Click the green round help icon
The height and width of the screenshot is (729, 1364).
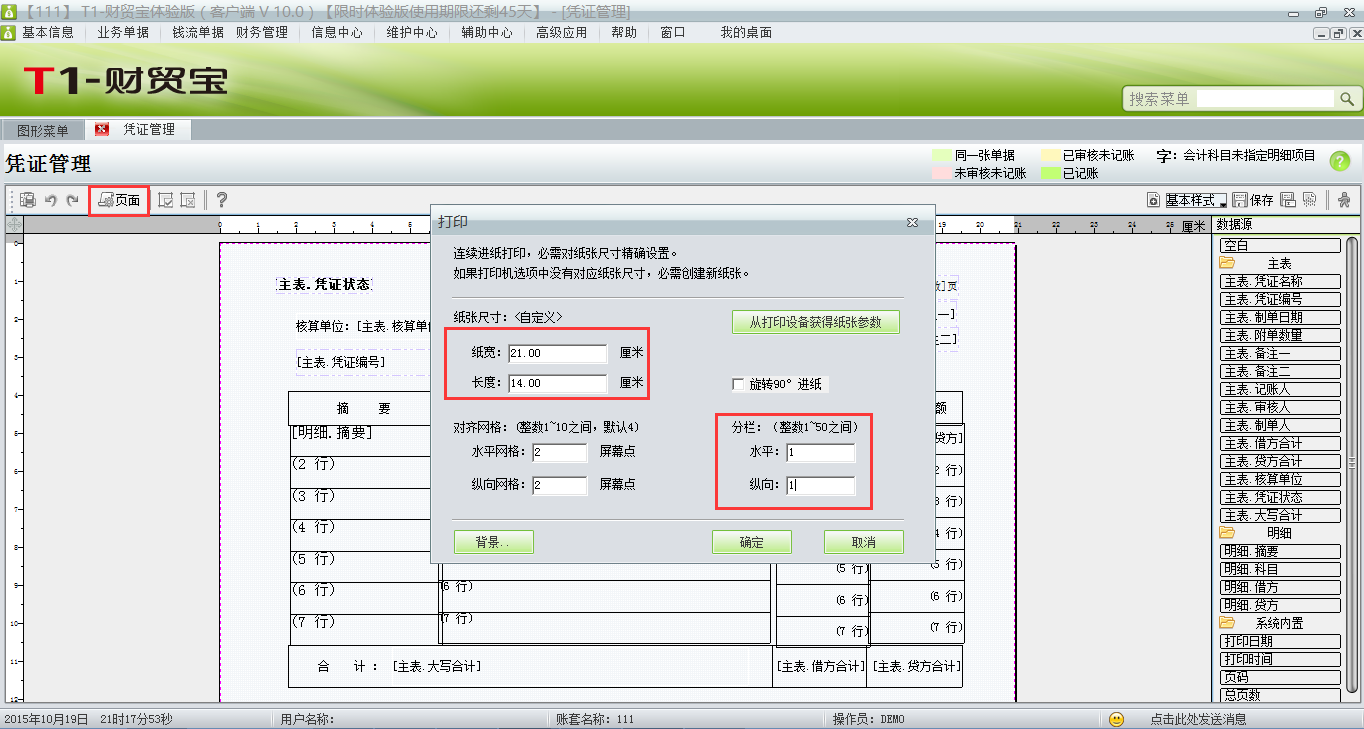pyautogui.click(x=1339, y=161)
